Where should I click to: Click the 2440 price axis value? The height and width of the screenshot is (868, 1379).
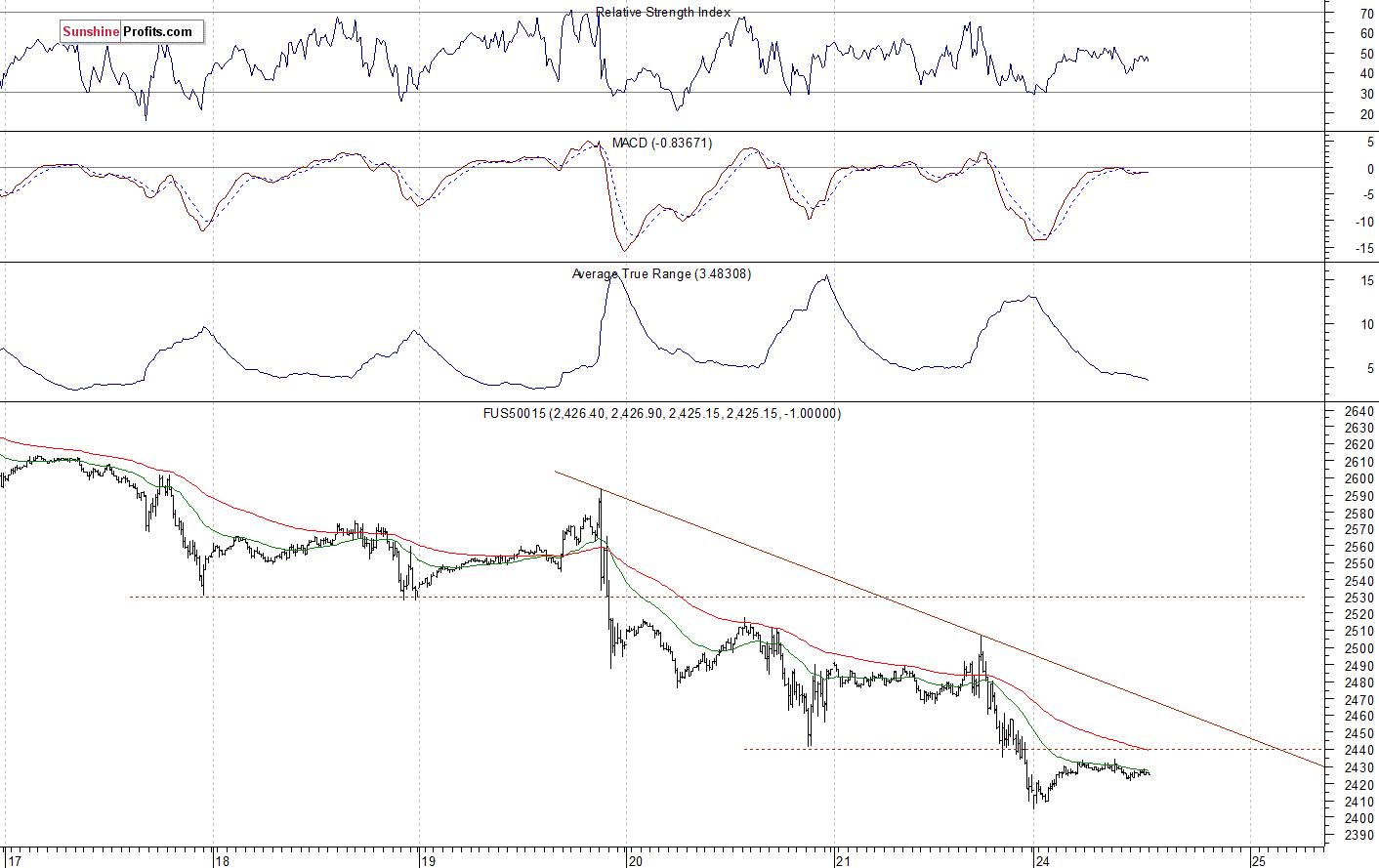tap(1359, 751)
